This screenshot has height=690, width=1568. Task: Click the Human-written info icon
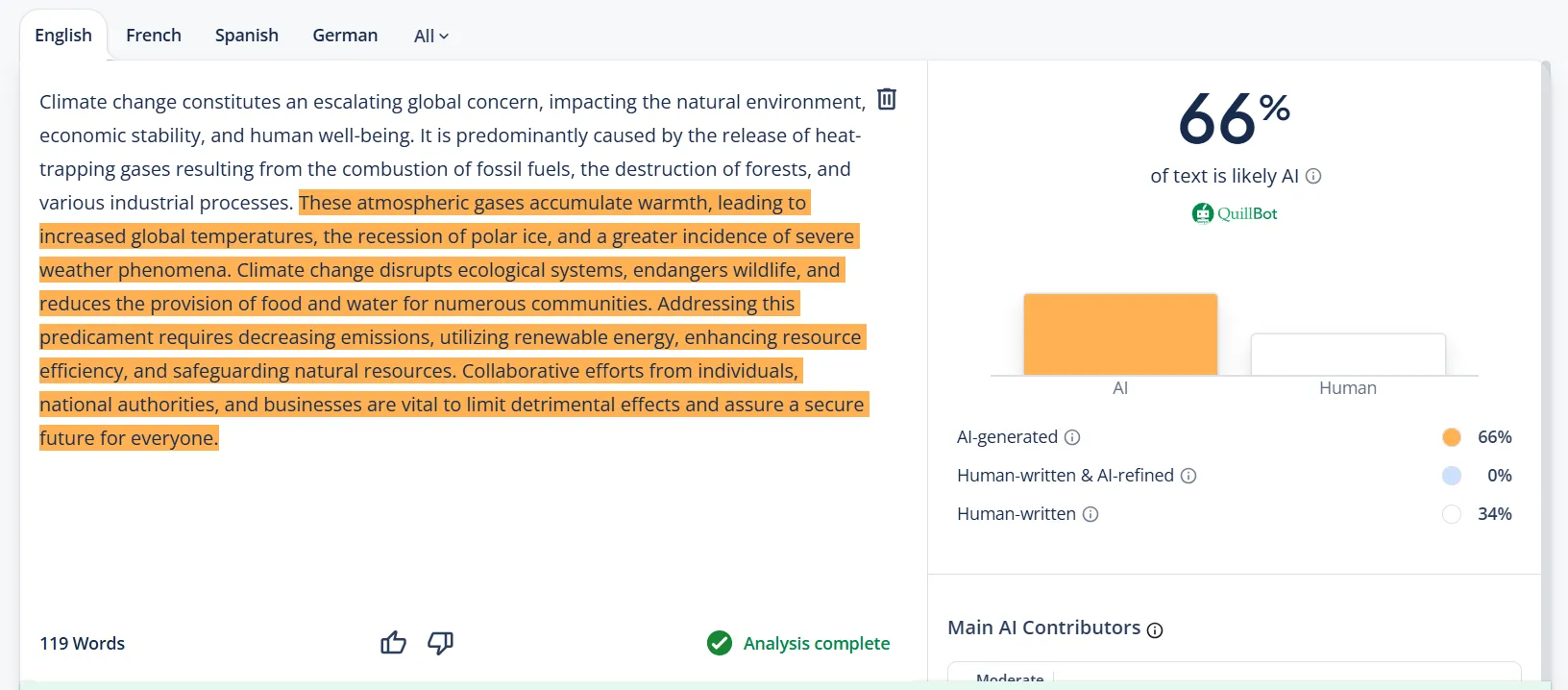point(1090,514)
